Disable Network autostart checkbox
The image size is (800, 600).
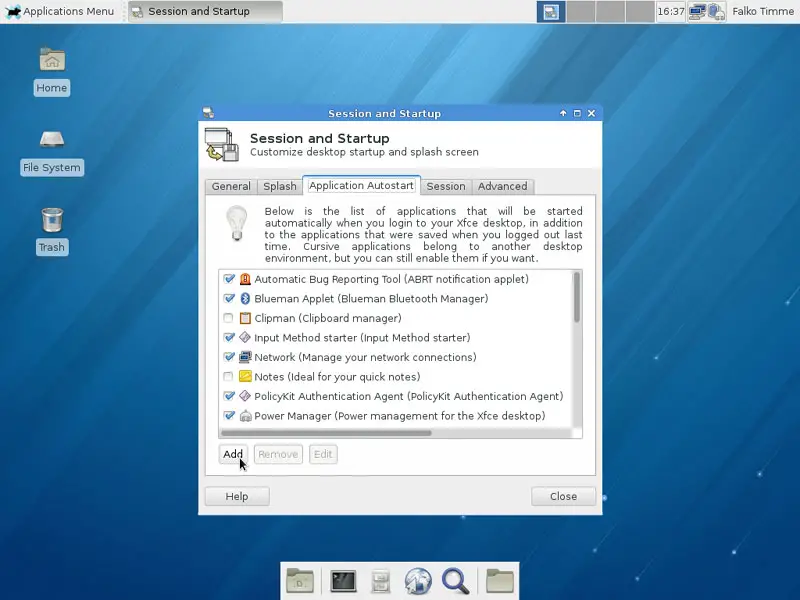(x=229, y=357)
